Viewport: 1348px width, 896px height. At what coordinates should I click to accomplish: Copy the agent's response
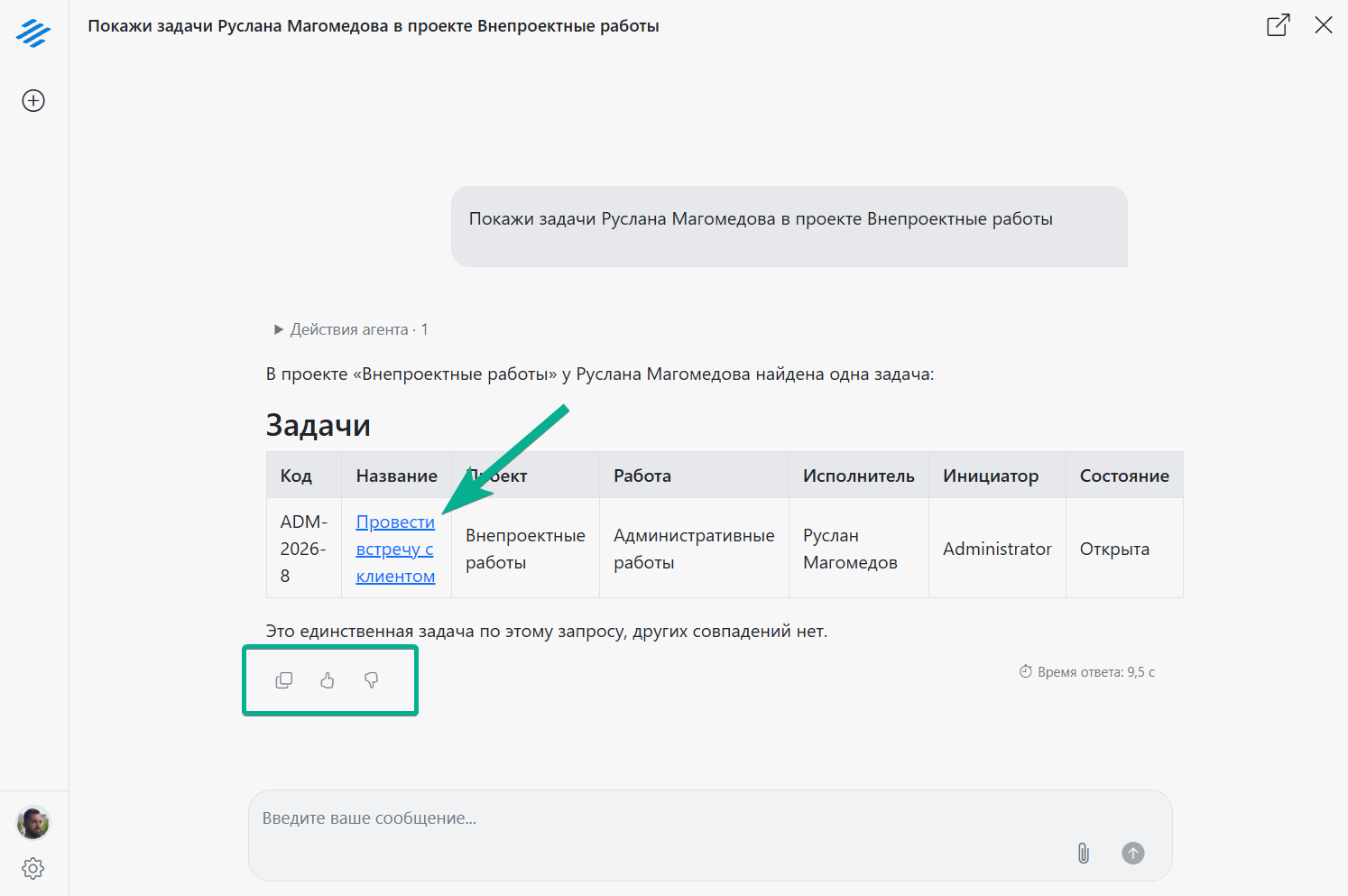pos(284,680)
